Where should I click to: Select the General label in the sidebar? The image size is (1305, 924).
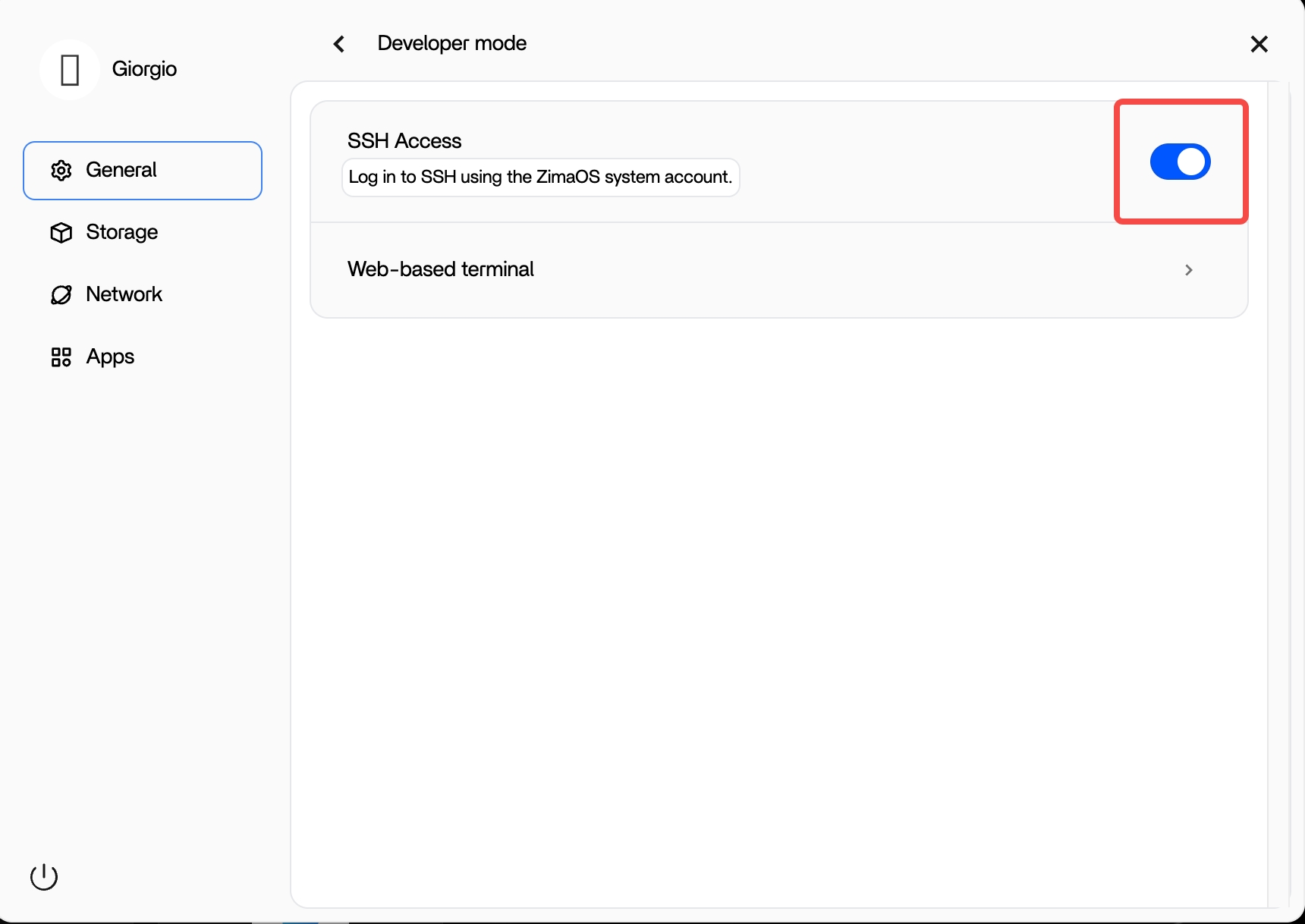tap(121, 170)
